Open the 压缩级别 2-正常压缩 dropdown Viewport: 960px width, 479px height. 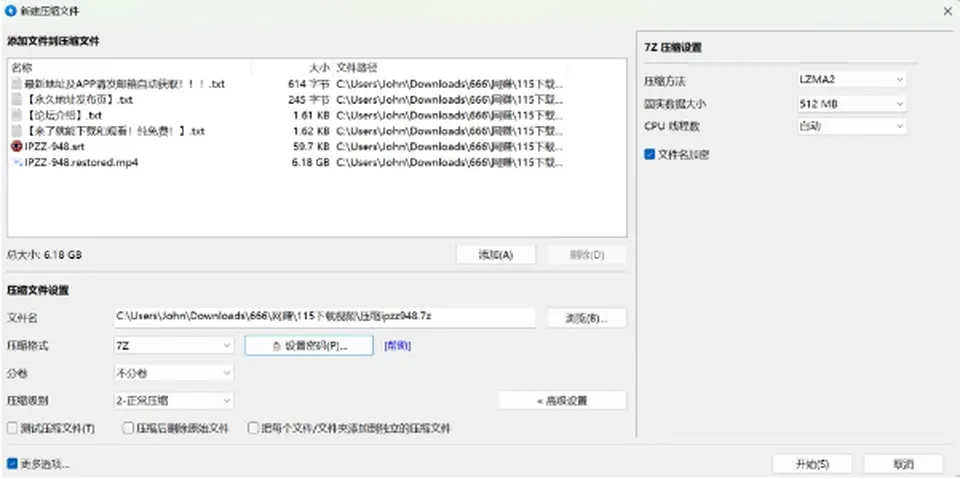tap(174, 401)
